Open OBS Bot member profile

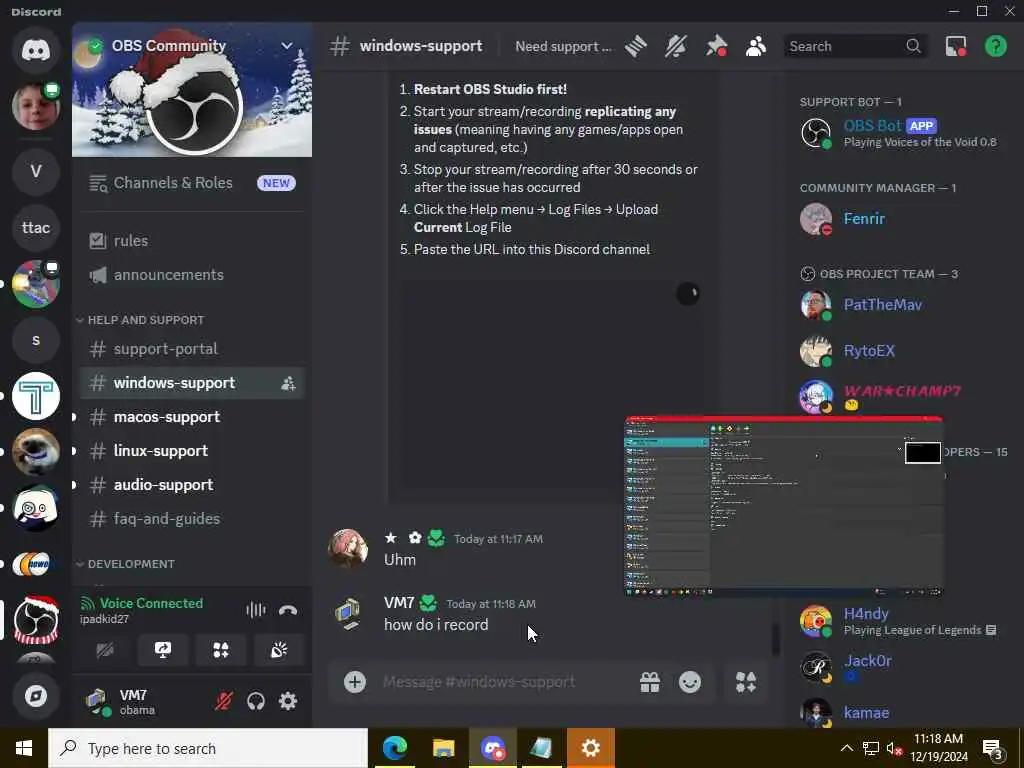(x=901, y=133)
